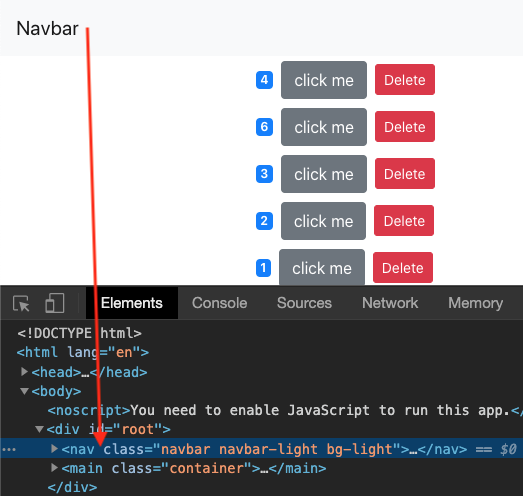Expand the nav navbar element
This screenshot has height=496, width=523.
pyautogui.click(x=54, y=449)
